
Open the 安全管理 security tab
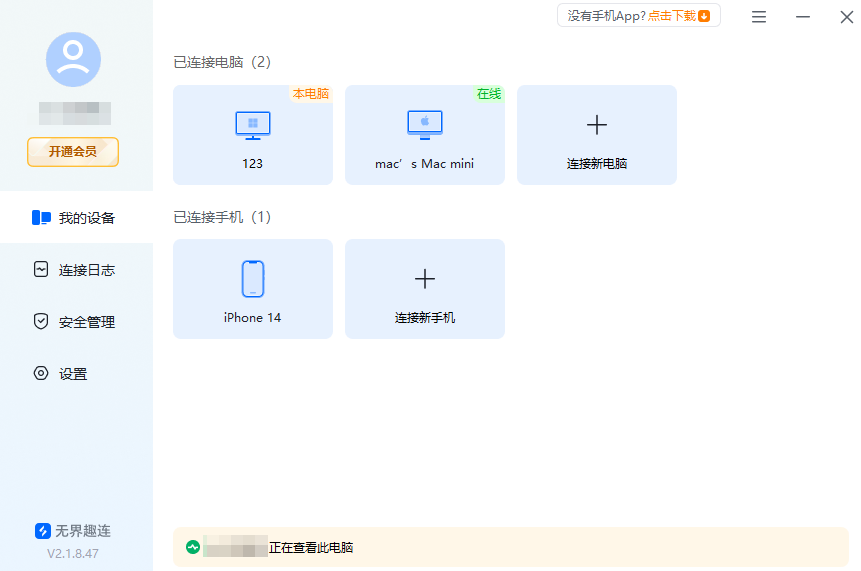click(x=76, y=322)
